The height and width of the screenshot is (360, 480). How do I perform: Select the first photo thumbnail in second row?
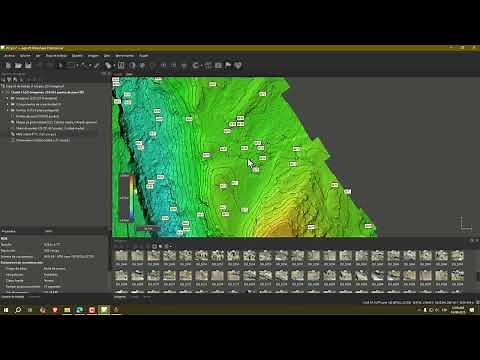[121, 276]
